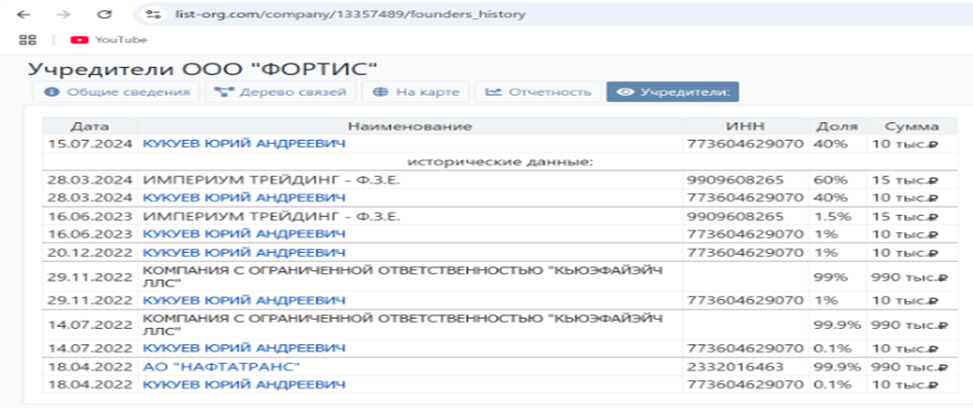The height and width of the screenshot is (408, 973).
Task: Click the globe icon for На карте
Action: point(381,92)
